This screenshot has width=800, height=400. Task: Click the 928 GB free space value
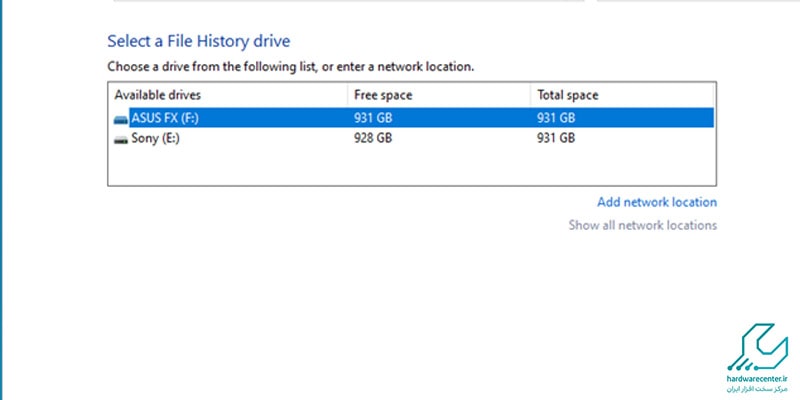373,138
